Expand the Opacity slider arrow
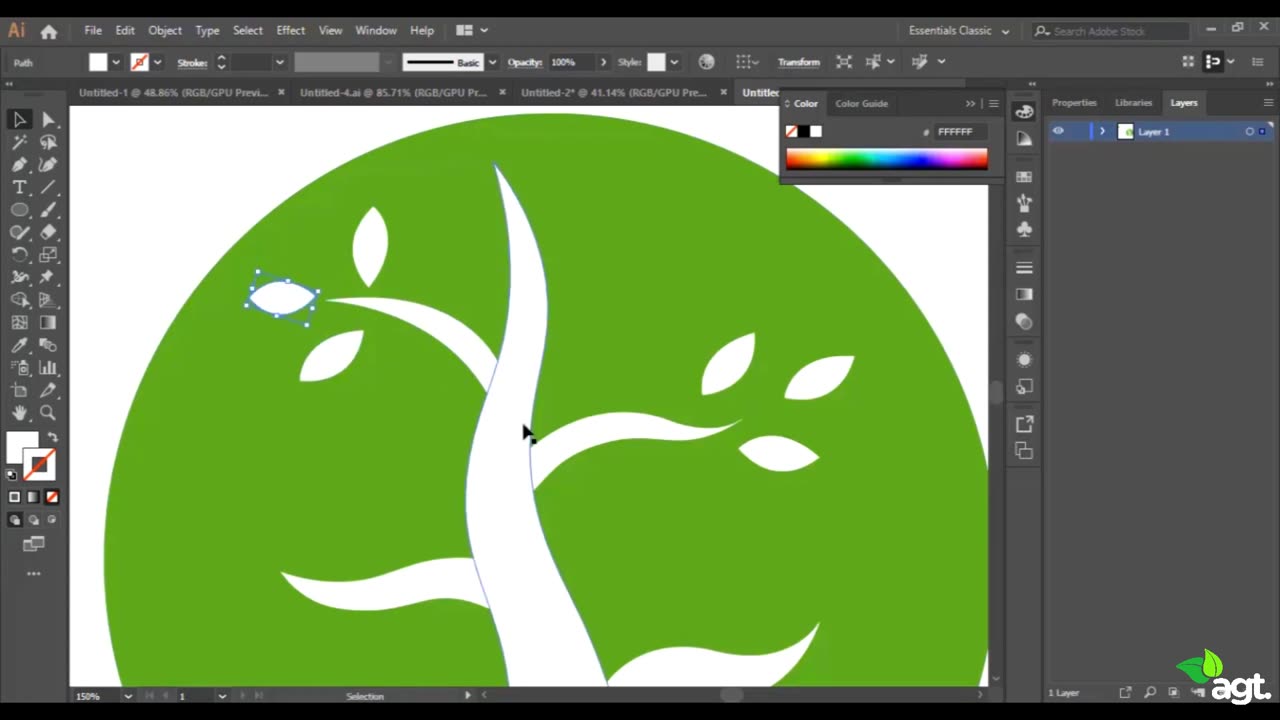 pyautogui.click(x=603, y=62)
